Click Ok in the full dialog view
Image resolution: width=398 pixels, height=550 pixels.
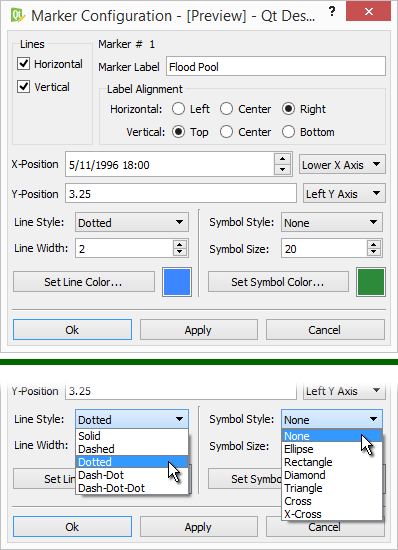pyautogui.click(x=73, y=330)
